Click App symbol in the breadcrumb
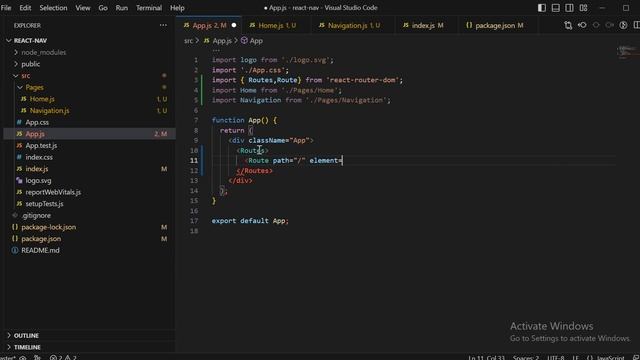The width and height of the screenshot is (640, 360). (252, 41)
